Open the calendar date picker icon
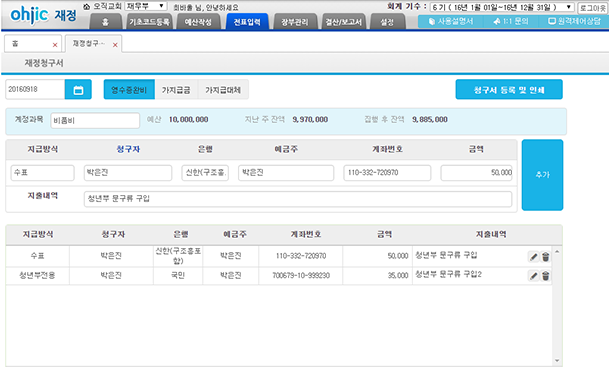Image resolution: width=609 pixels, height=367 pixels. (78, 90)
